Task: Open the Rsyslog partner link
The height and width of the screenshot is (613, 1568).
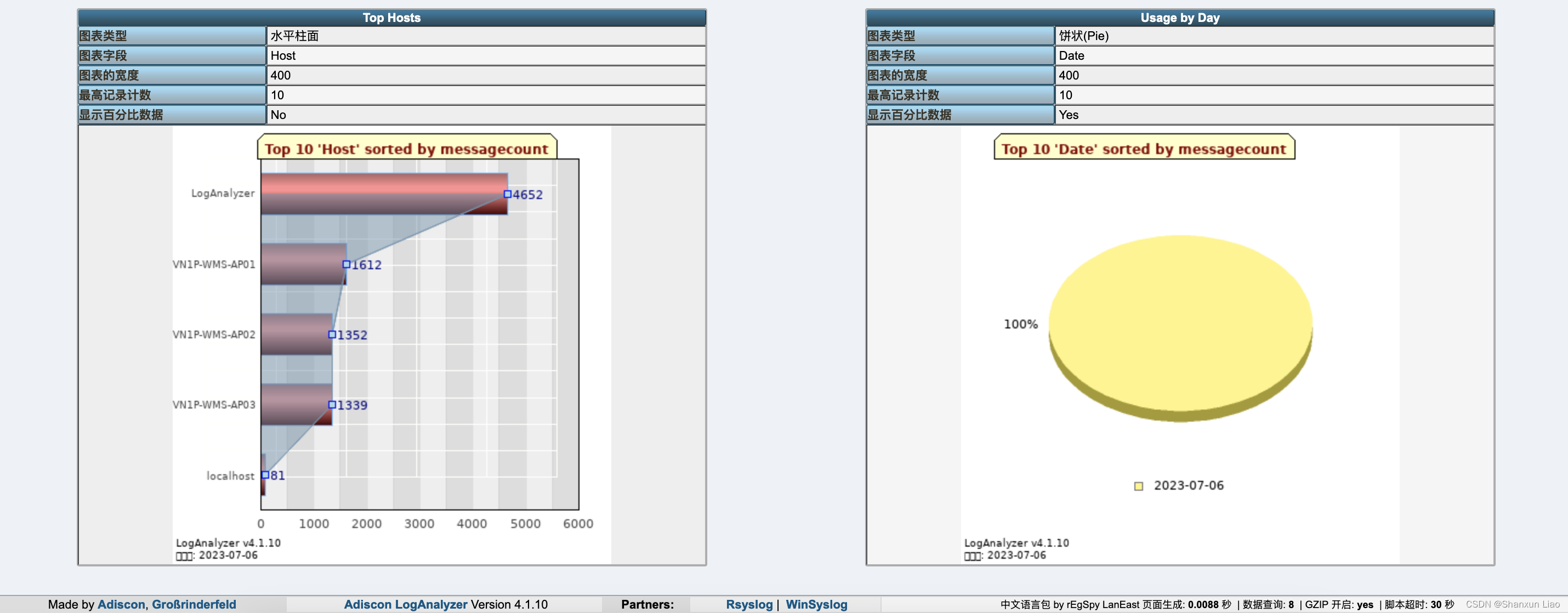Action: pos(749,604)
